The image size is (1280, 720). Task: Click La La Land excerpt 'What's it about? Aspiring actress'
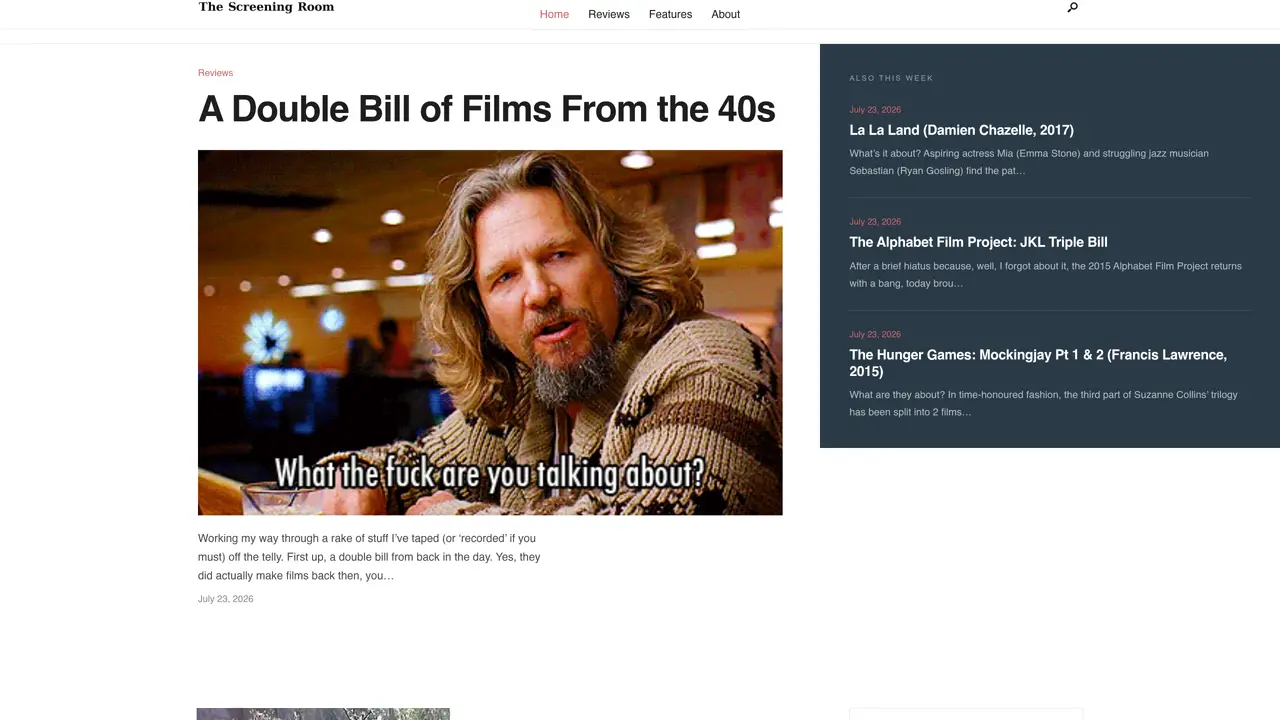[x=1029, y=162]
